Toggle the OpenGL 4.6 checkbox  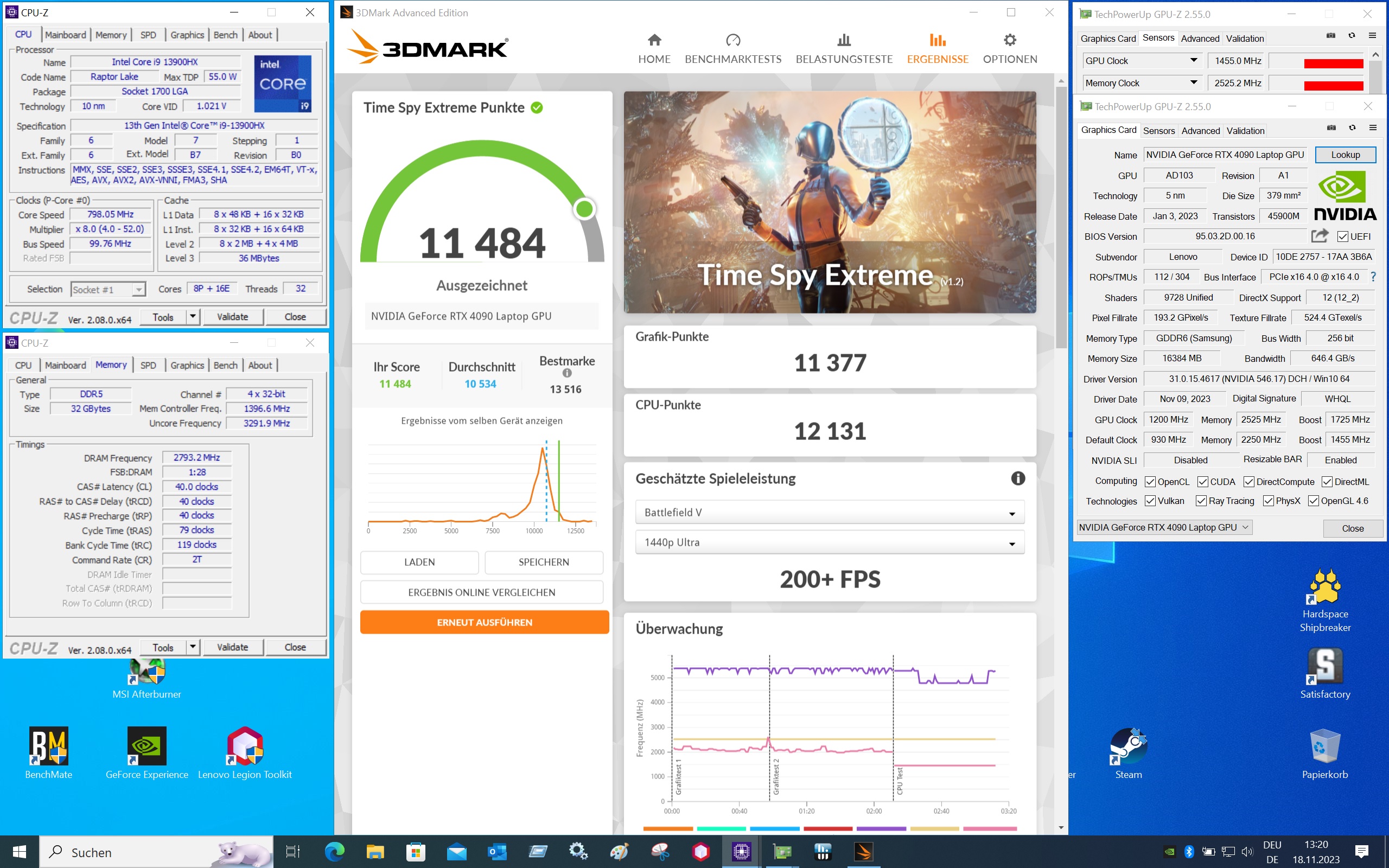(x=1312, y=501)
